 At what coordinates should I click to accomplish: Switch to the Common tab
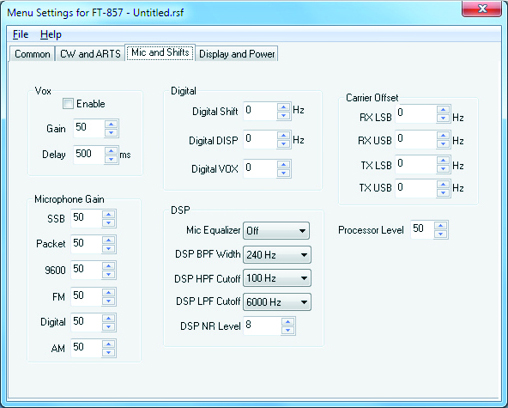coord(32,54)
